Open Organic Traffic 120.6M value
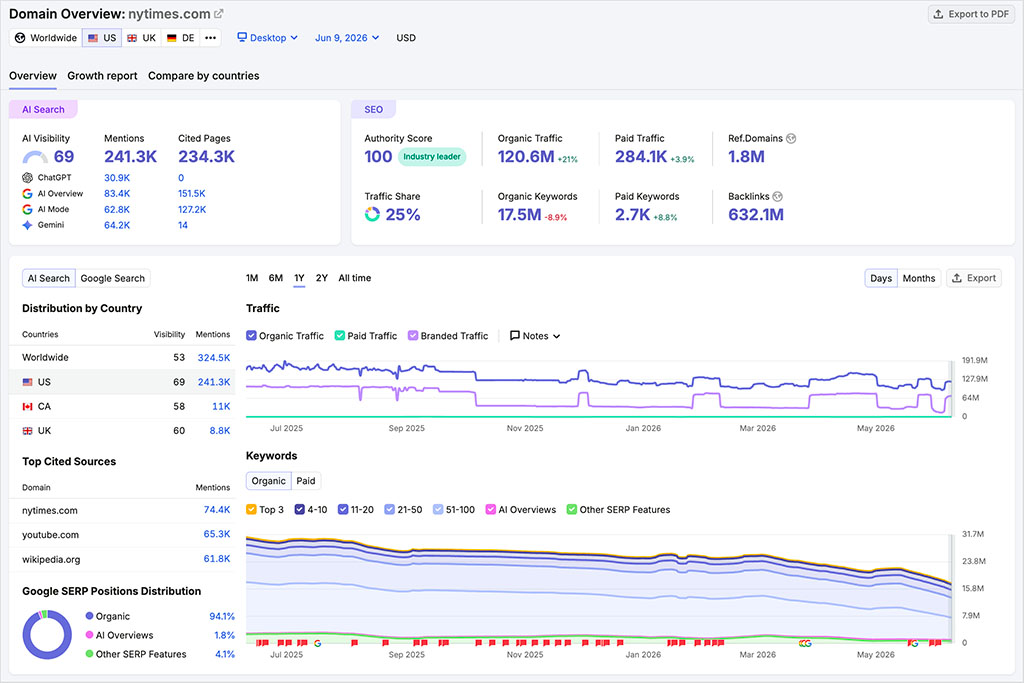 point(526,157)
